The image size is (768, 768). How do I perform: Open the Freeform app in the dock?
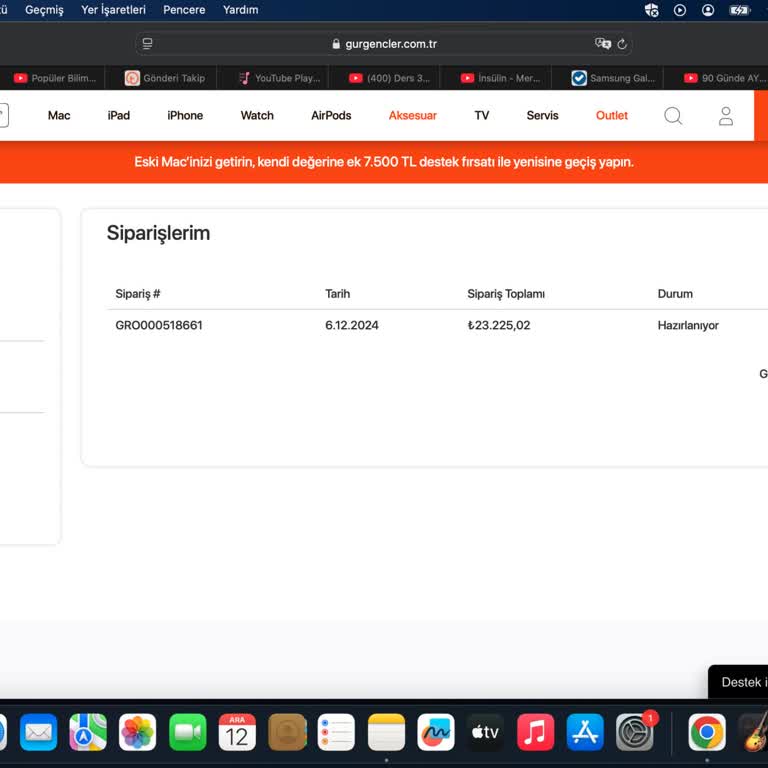click(435, 732)
